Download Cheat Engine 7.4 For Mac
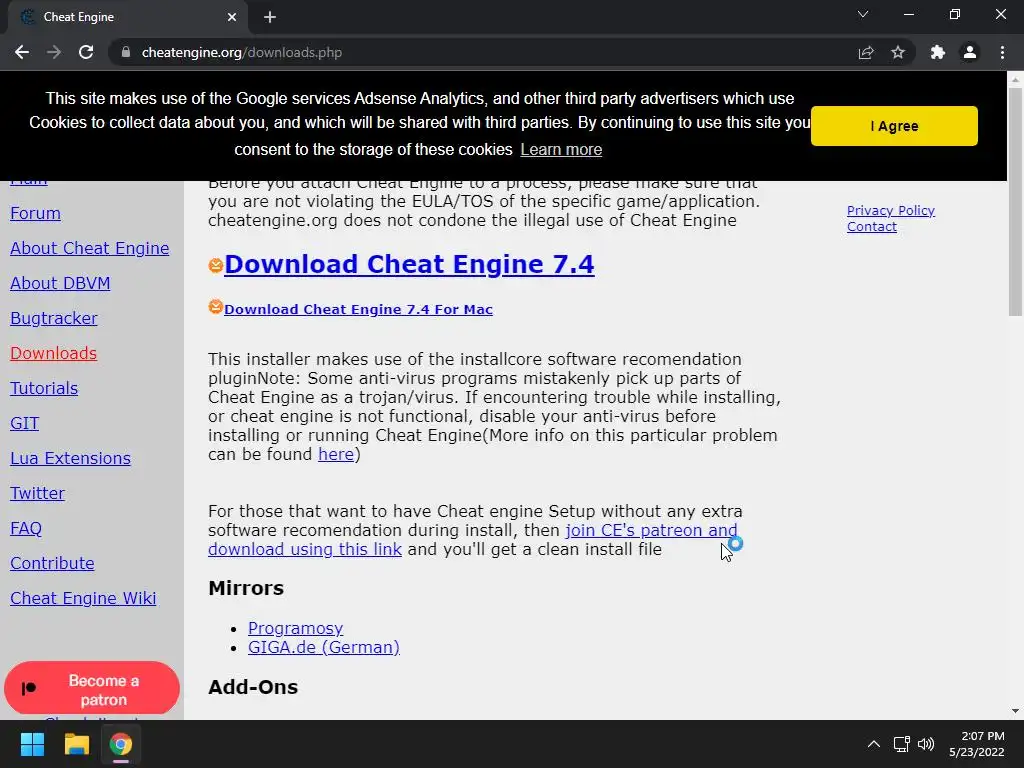This screenshot has width=1024, height=768. point(358,310)
